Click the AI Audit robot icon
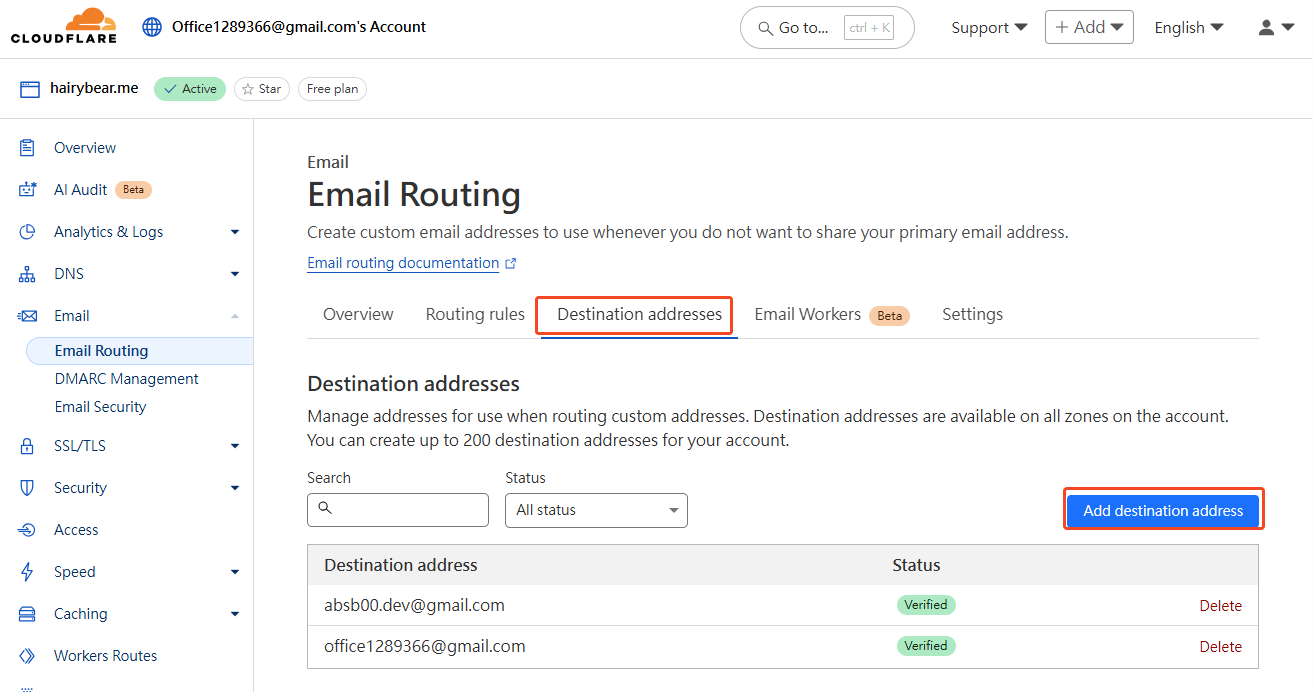Screen dimensions: 1313x692 [28, 190]
